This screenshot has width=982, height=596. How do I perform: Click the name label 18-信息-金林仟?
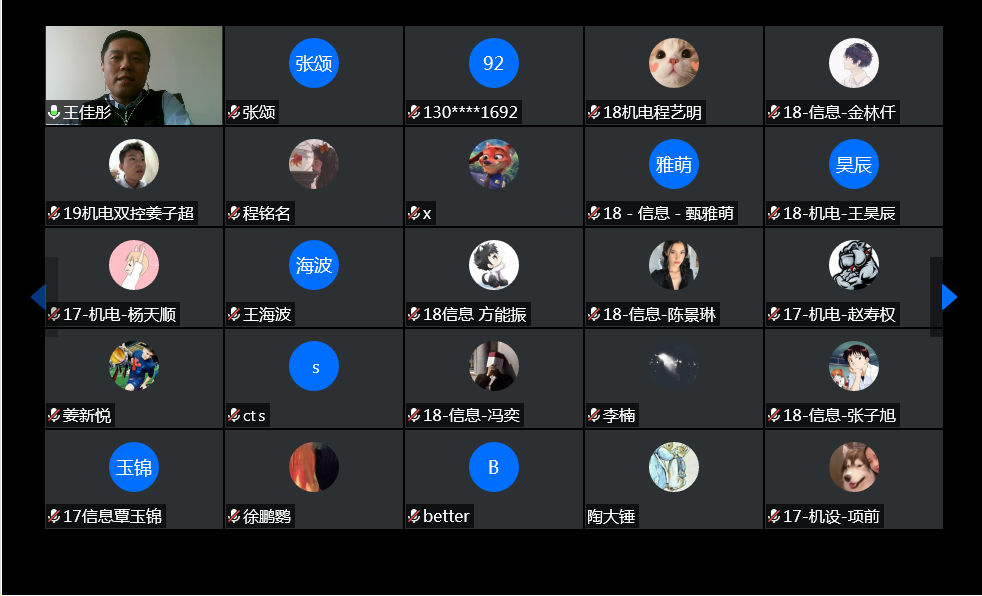click(x=839, y=112)
